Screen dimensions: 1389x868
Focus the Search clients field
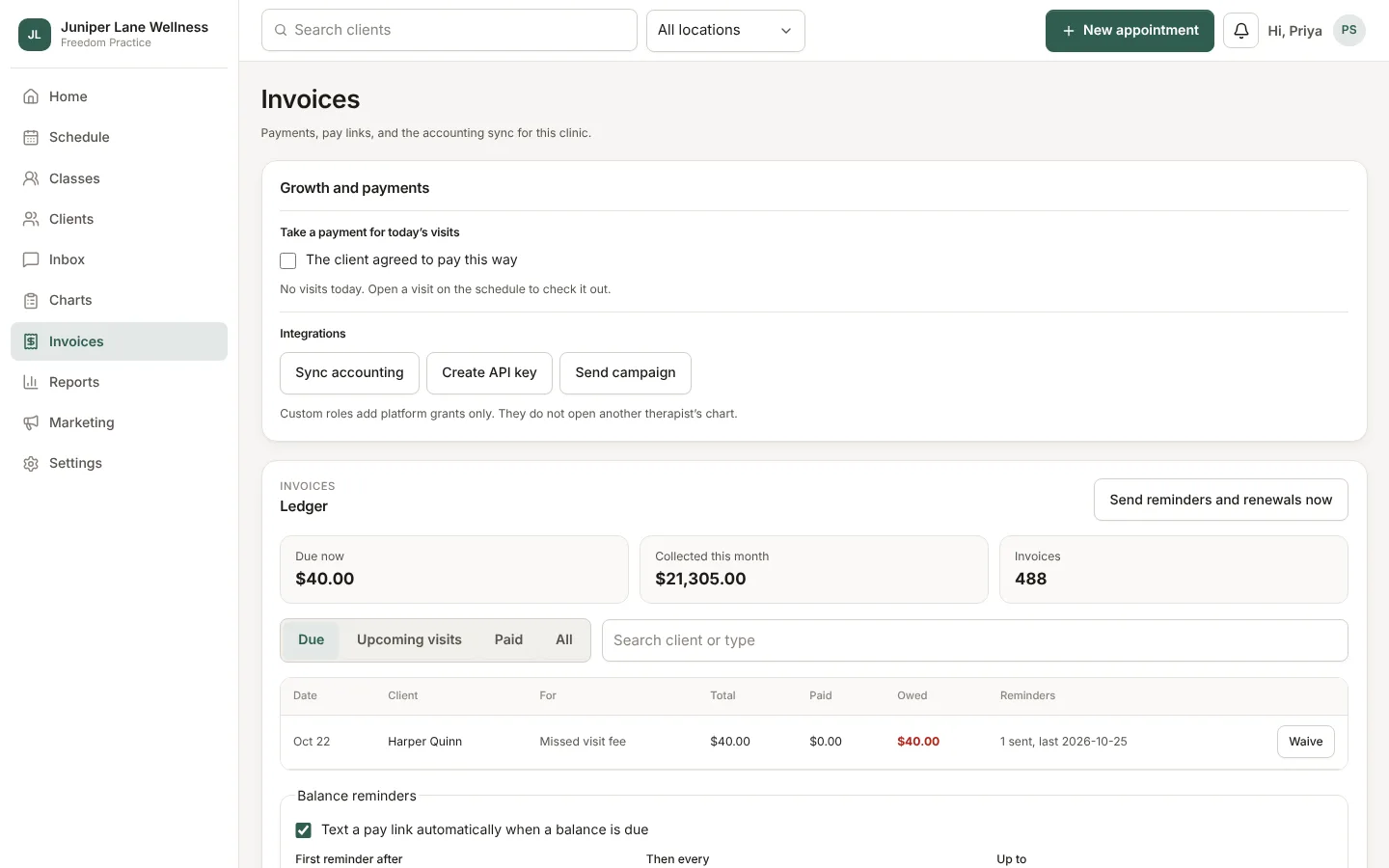[449, 31]
